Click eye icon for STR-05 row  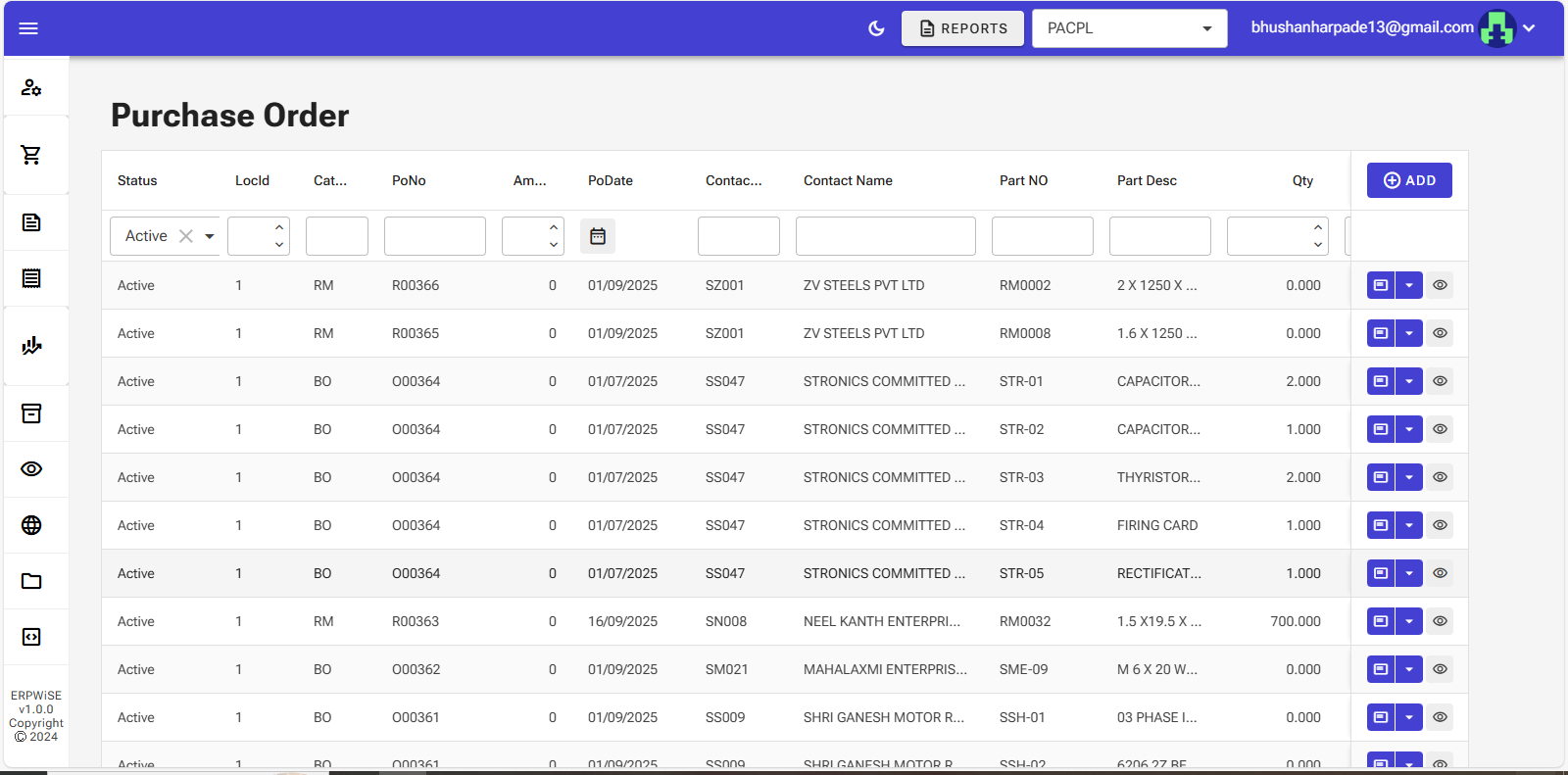1440,573
